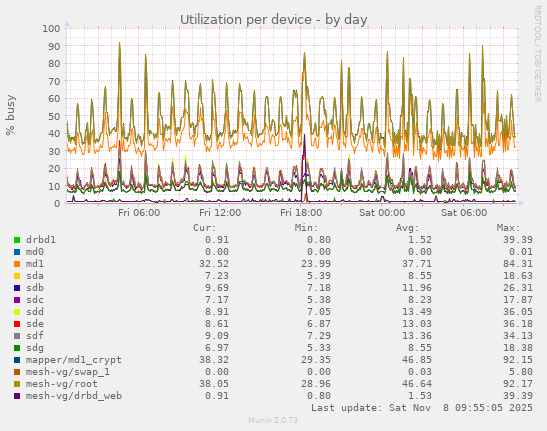Click the 50 y-axis value

[x=54, y=116]
